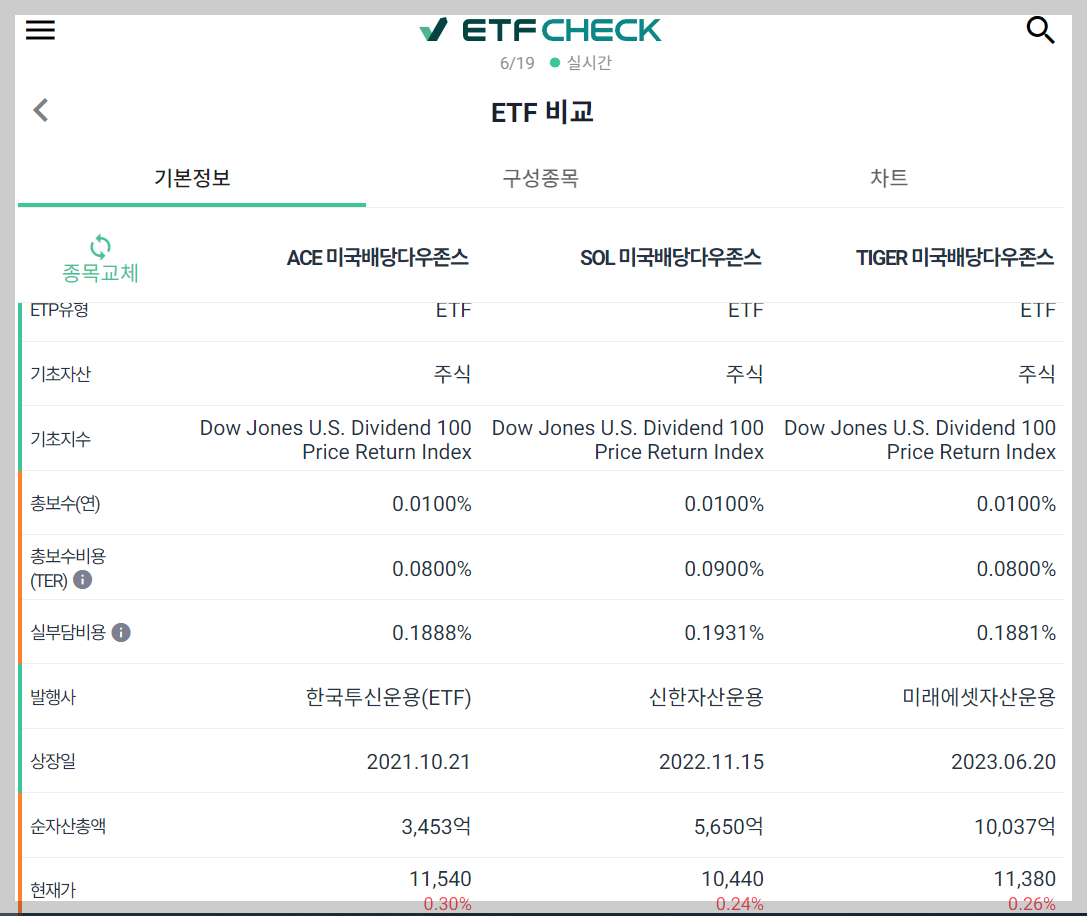
Task: Click net assets value 10,037억
Action: (1015, 827)
